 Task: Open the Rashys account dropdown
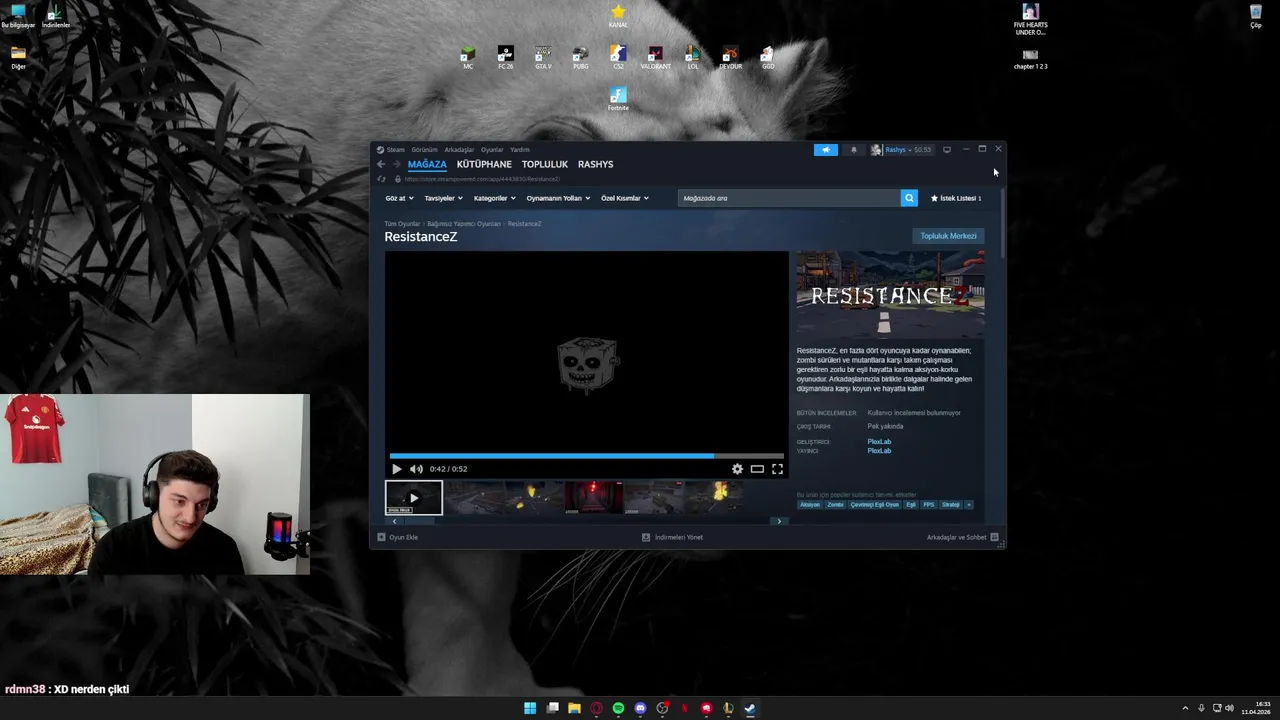pos(901,150)
